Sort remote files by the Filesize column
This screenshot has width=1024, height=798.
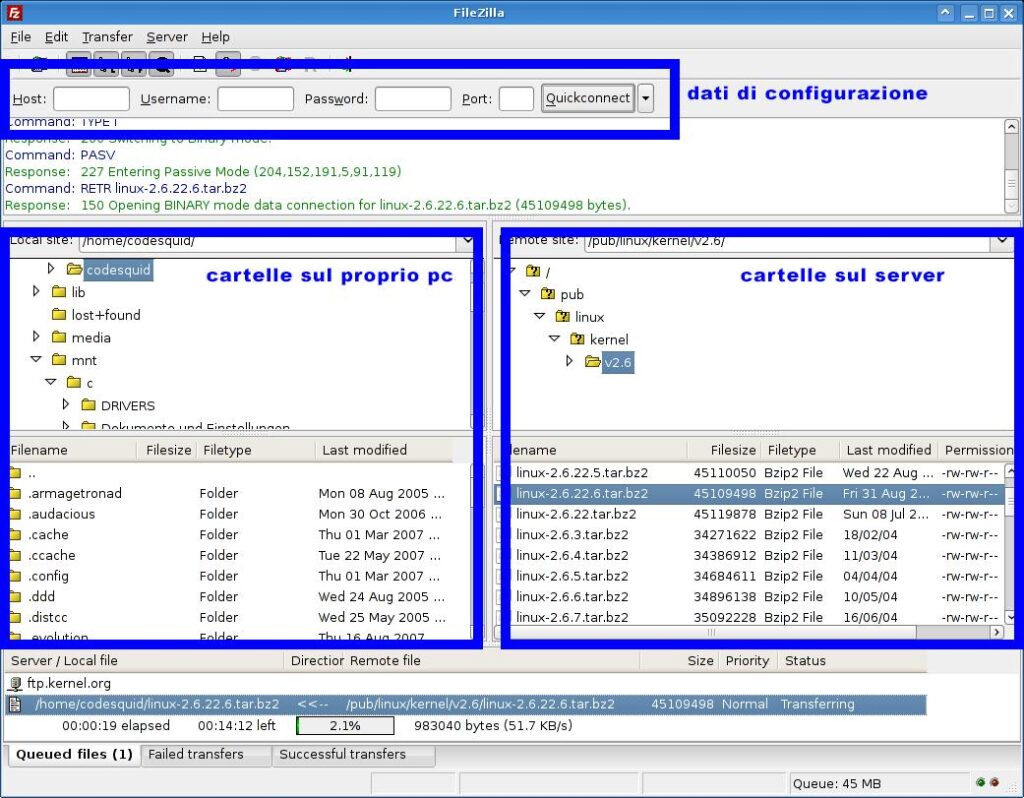coord(732,450)
